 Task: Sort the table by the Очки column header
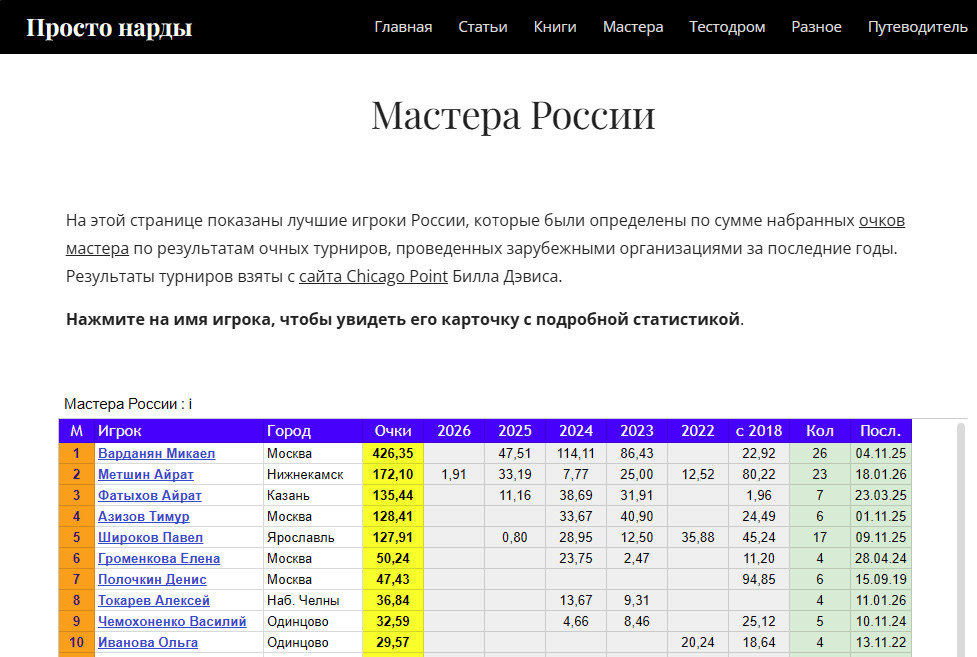click(x=392, y=431)
